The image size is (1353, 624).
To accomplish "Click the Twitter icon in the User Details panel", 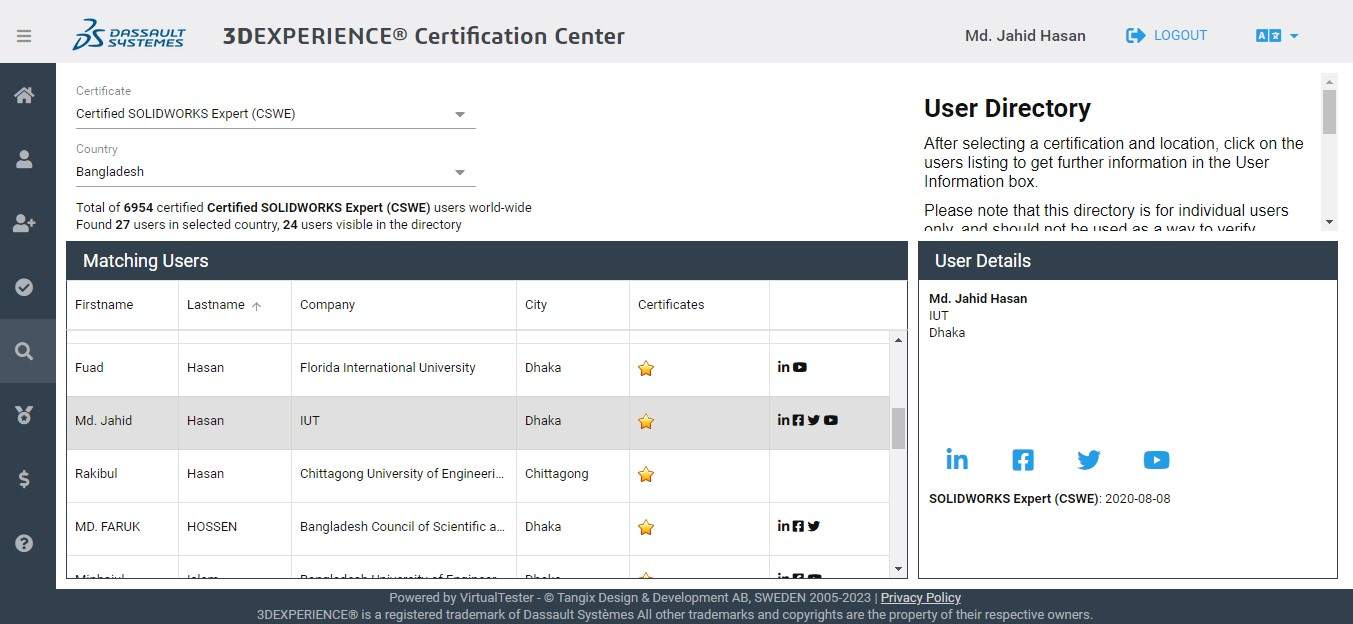I will click(1088, 460).
